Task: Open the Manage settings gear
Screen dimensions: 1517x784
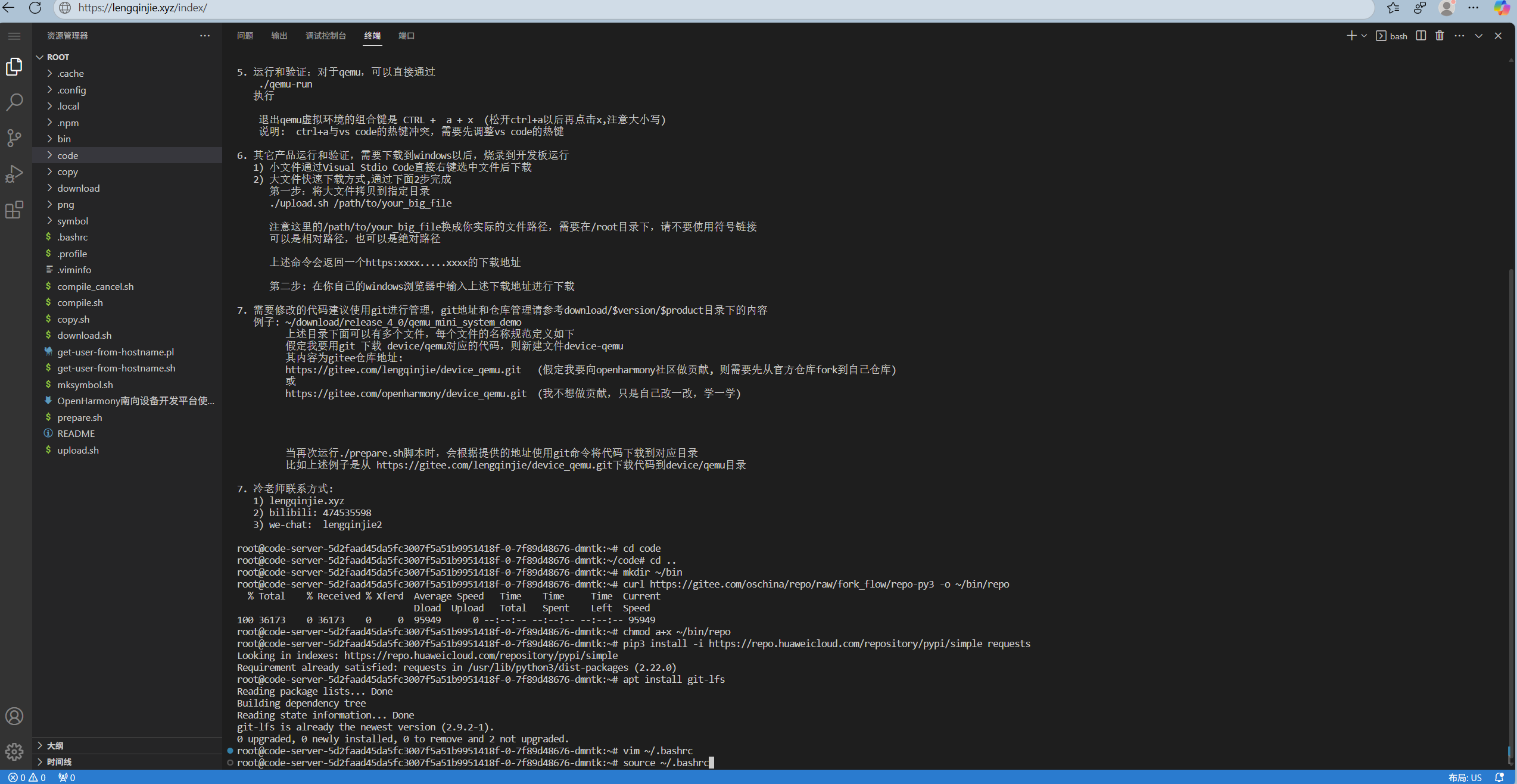Action: [14, 751]
